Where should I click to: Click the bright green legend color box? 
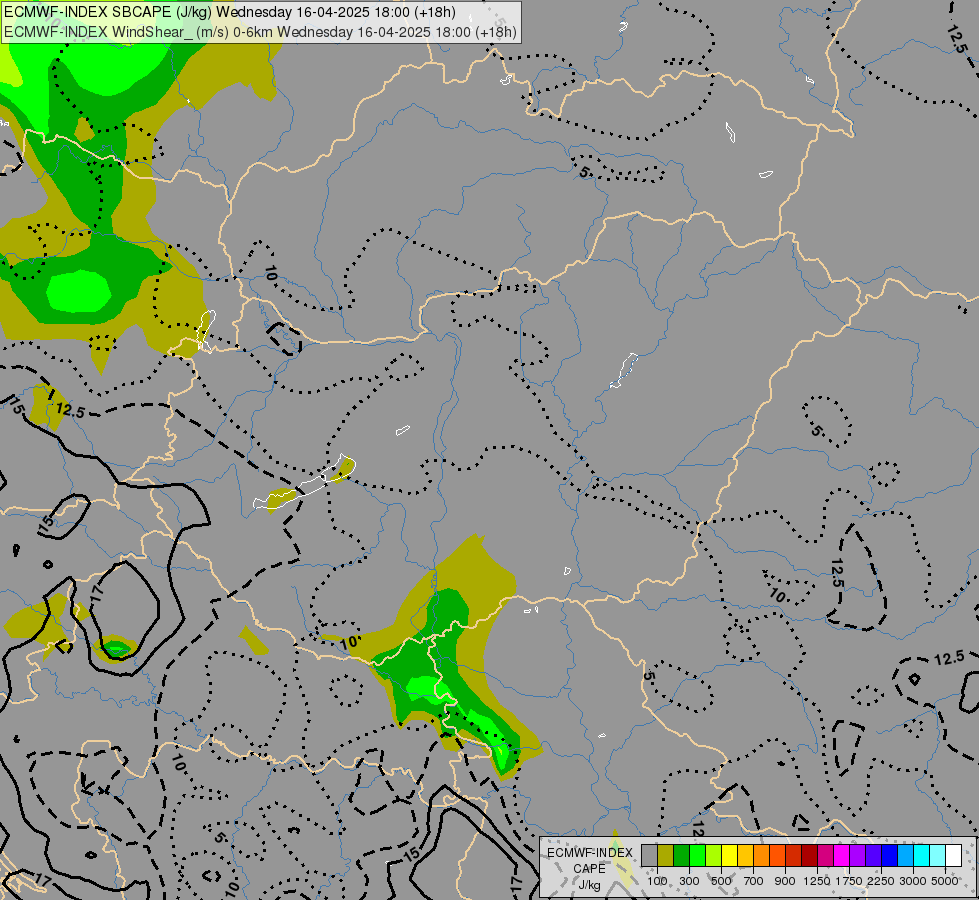coord(697,856)
